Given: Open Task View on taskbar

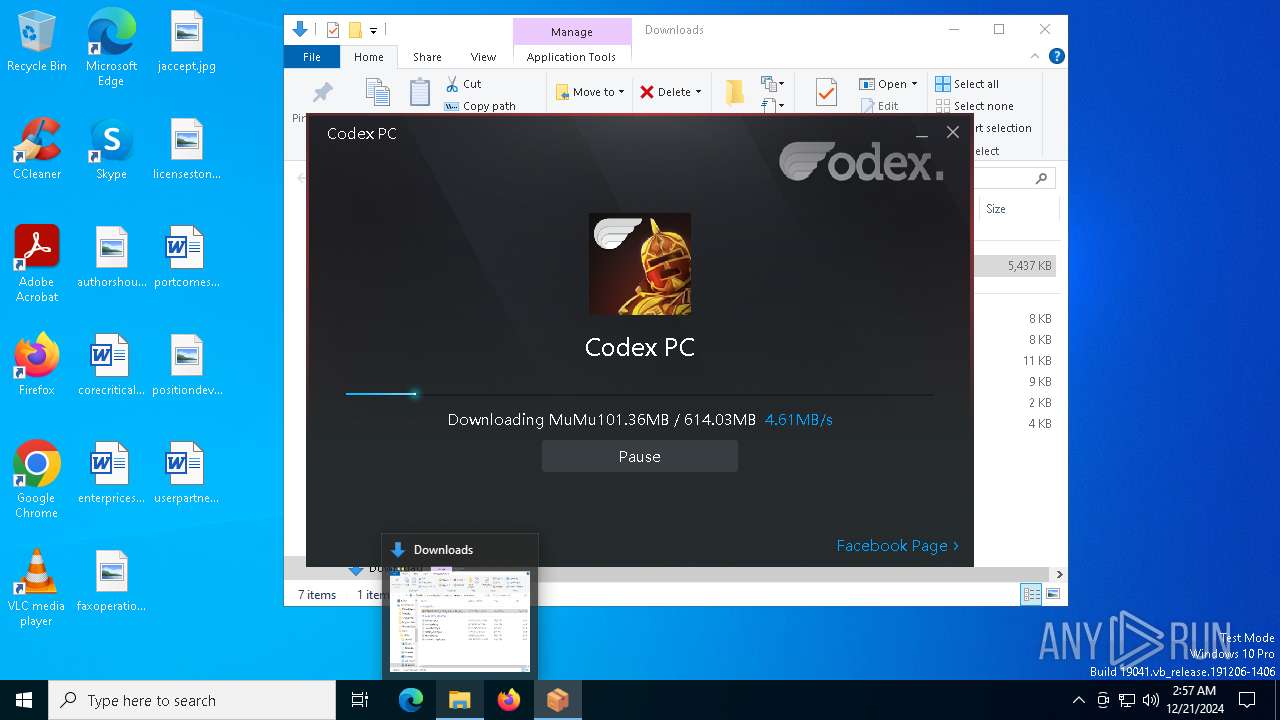Looking at the screenshot, I should click(x=360, y=700).
